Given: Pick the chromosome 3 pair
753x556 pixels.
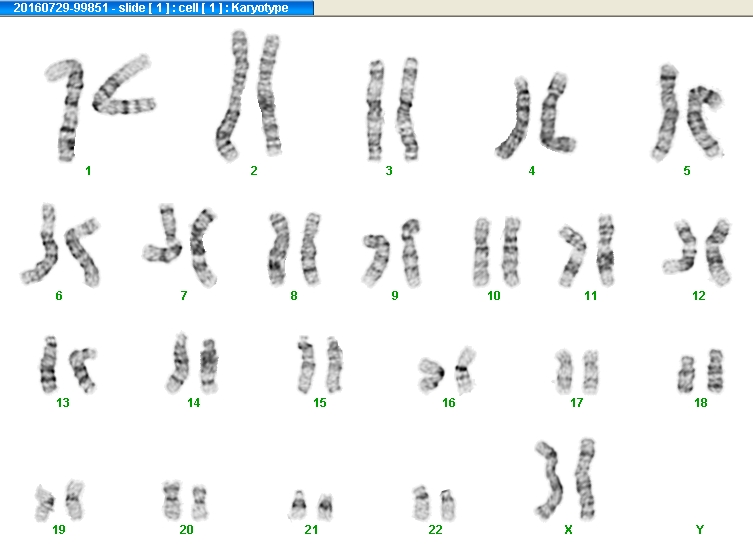Looking at the screenshot, I should click(x=392, y=109).
